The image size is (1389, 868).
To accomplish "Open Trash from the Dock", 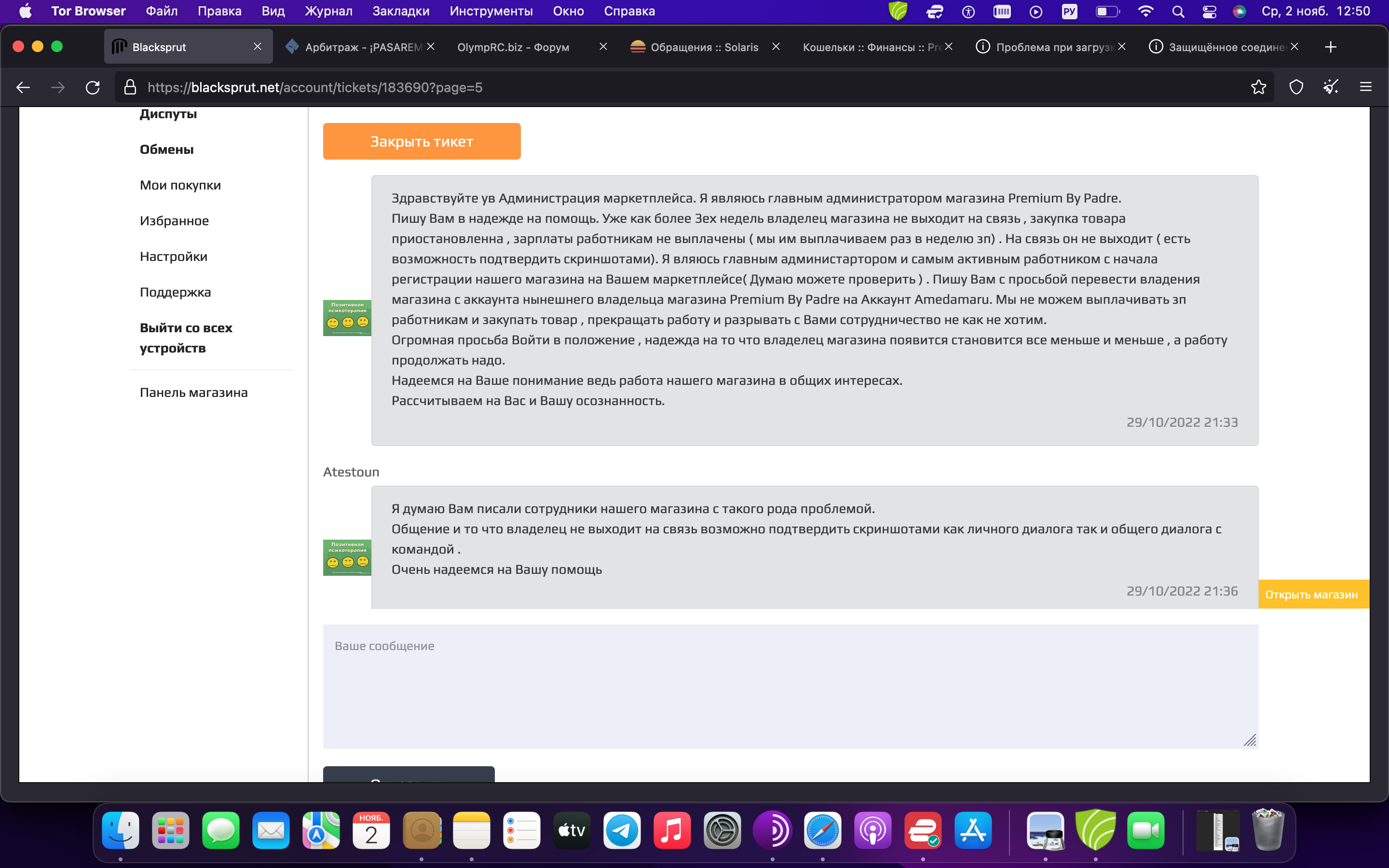I will click(1268, 830).
